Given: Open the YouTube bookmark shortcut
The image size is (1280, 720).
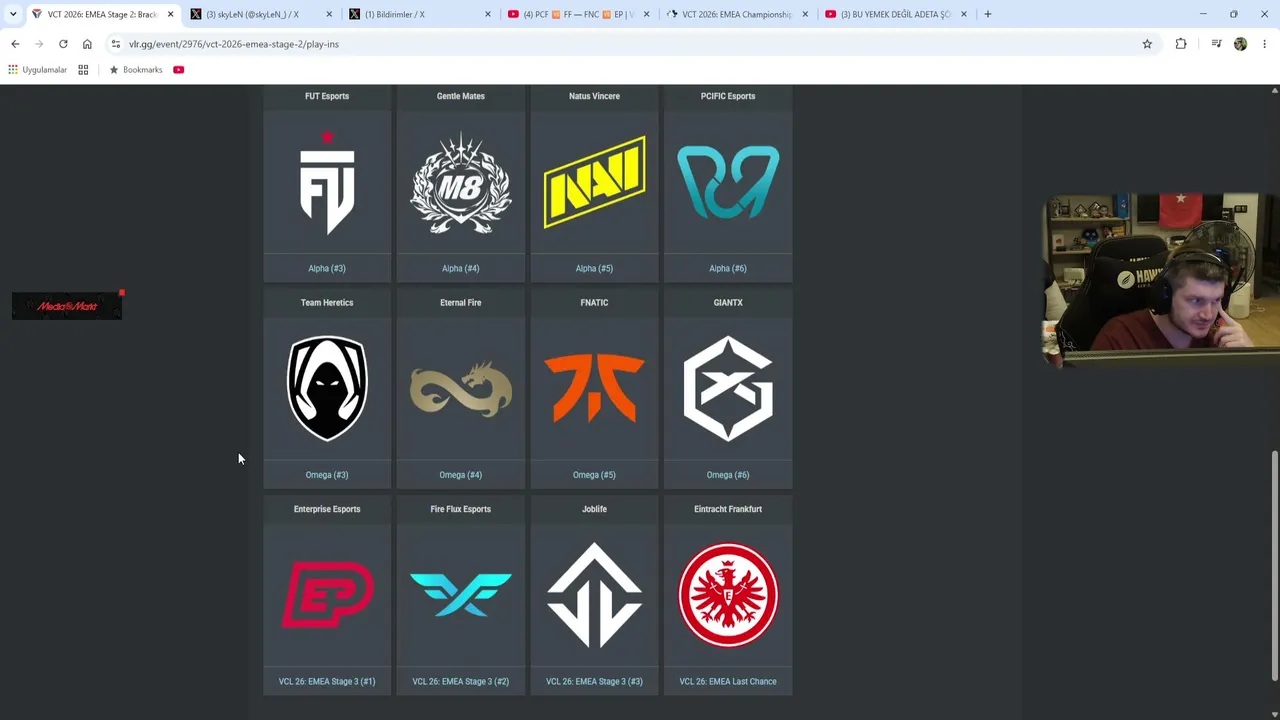Looking at the screenshot, I should pos(178,70).
